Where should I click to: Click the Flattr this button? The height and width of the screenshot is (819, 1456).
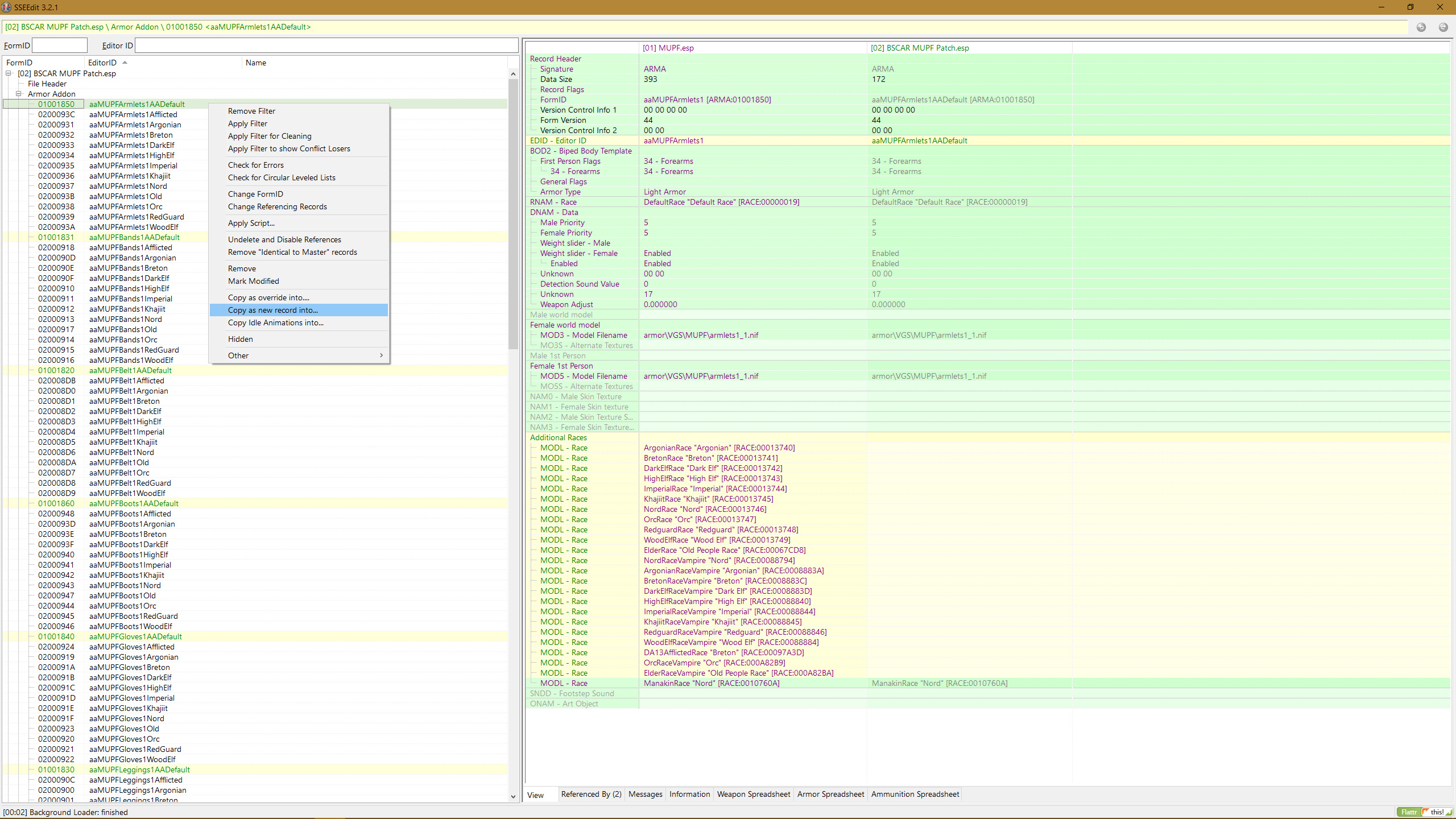pyautogui.click(x=1424, y=812)
